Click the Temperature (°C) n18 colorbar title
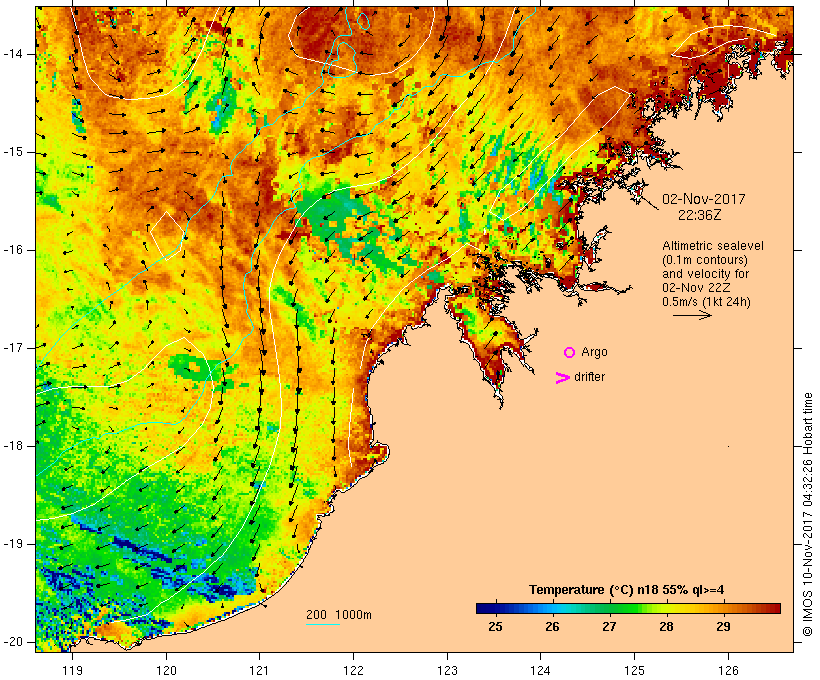Screen dimensions: 820x680 coord(627,590)
